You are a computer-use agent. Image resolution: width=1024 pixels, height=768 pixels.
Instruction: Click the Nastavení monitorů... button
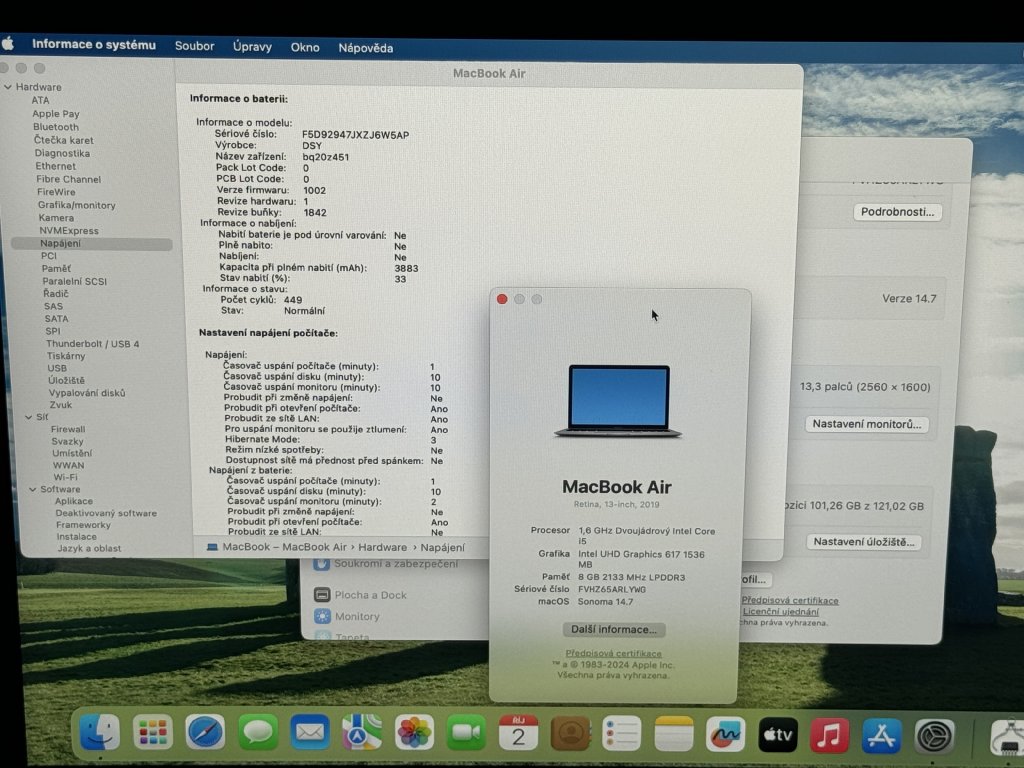867,424
